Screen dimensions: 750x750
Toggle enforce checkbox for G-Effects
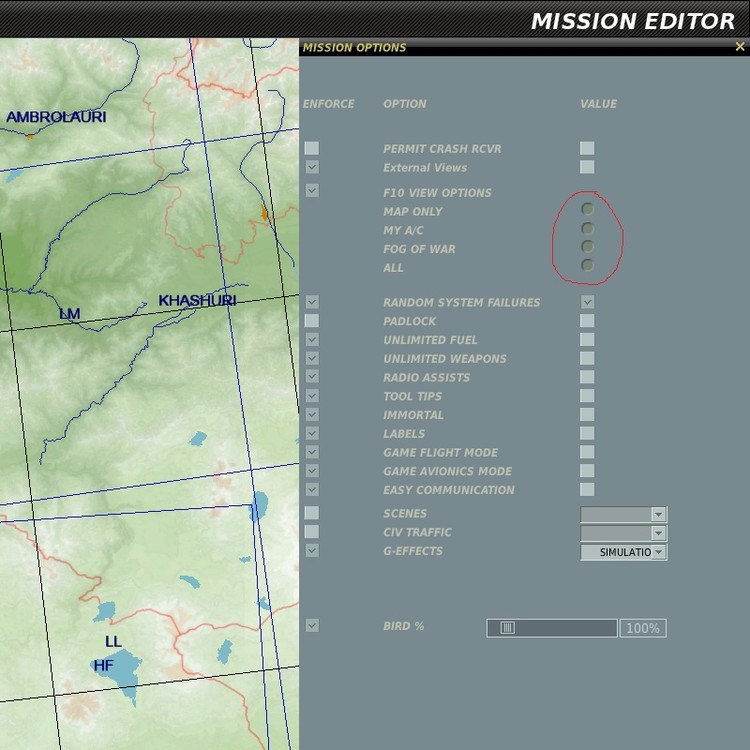pyautogui.click(x=311, y=551)
